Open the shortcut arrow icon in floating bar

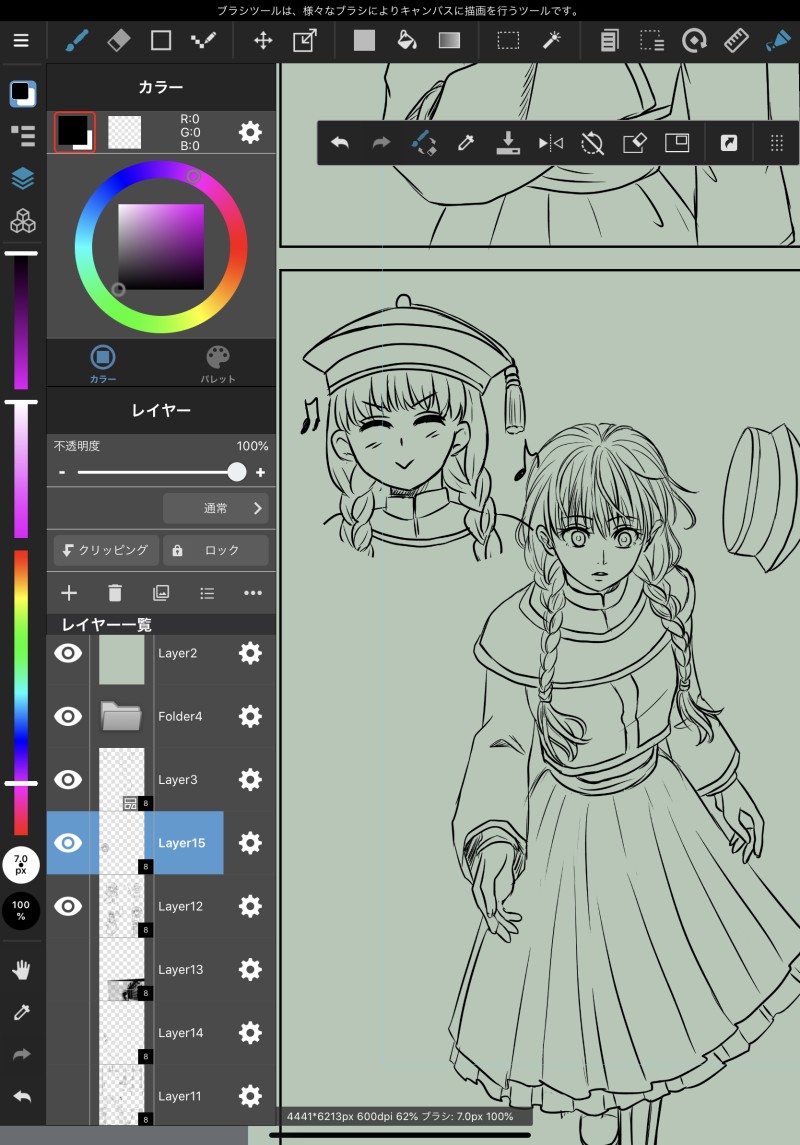(x=728, y=143)
